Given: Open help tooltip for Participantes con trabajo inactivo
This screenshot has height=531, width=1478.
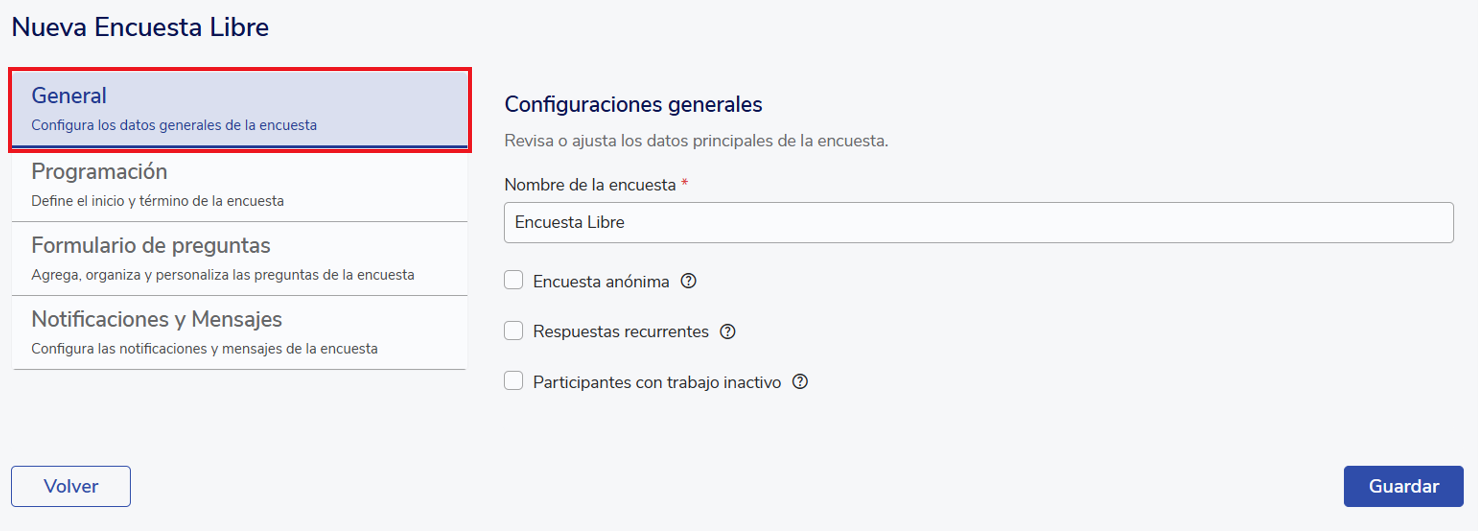Looking at the screenshot, I should (x=800, y=382).
